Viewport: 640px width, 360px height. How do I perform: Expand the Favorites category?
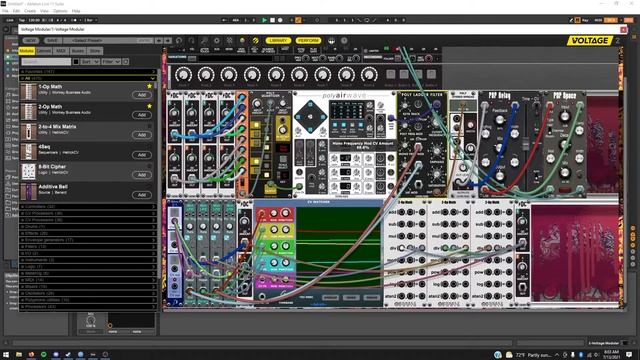[88, 71]
